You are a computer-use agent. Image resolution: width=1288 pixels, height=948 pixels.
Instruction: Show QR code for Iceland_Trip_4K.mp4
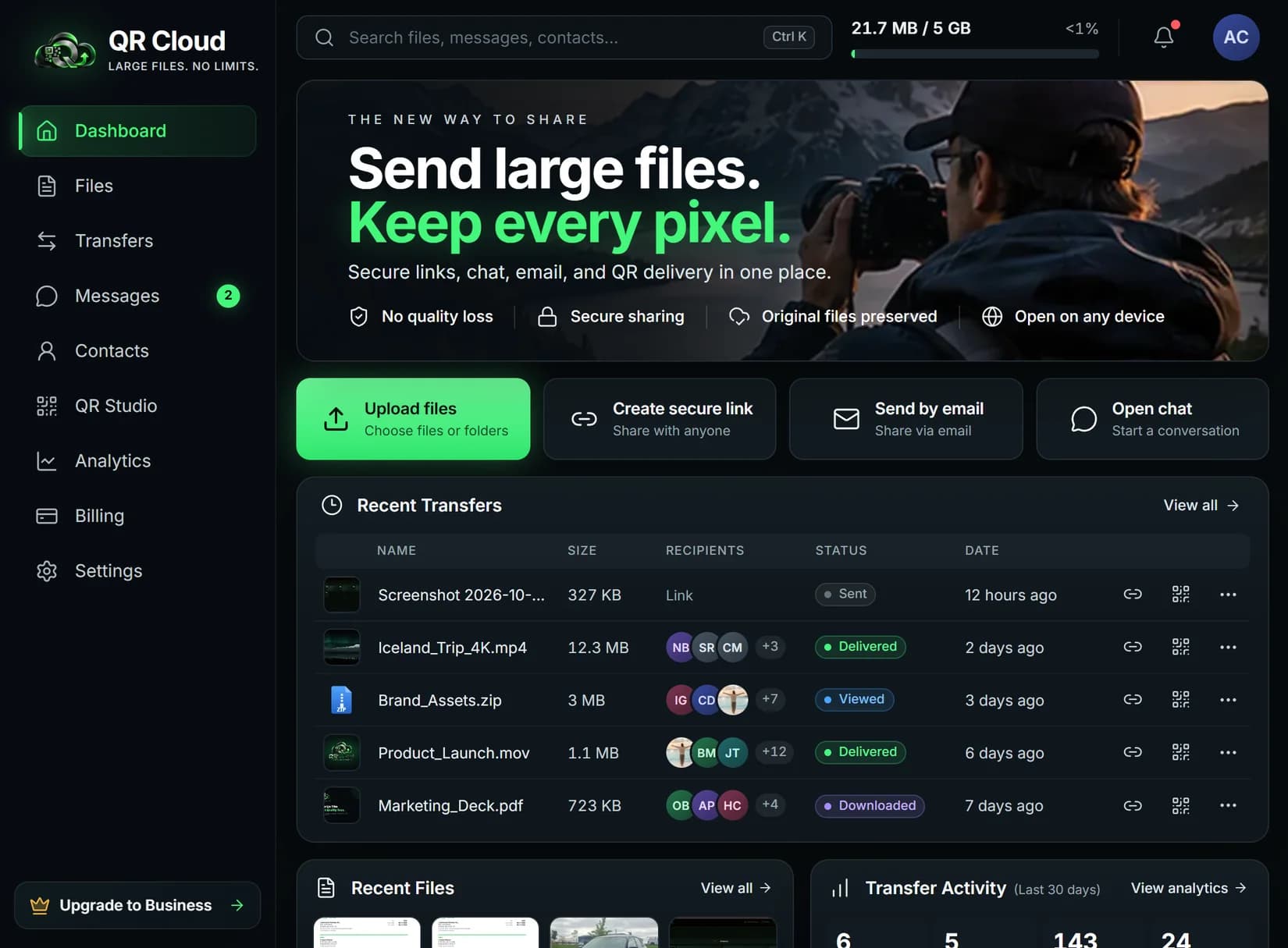1181,647
